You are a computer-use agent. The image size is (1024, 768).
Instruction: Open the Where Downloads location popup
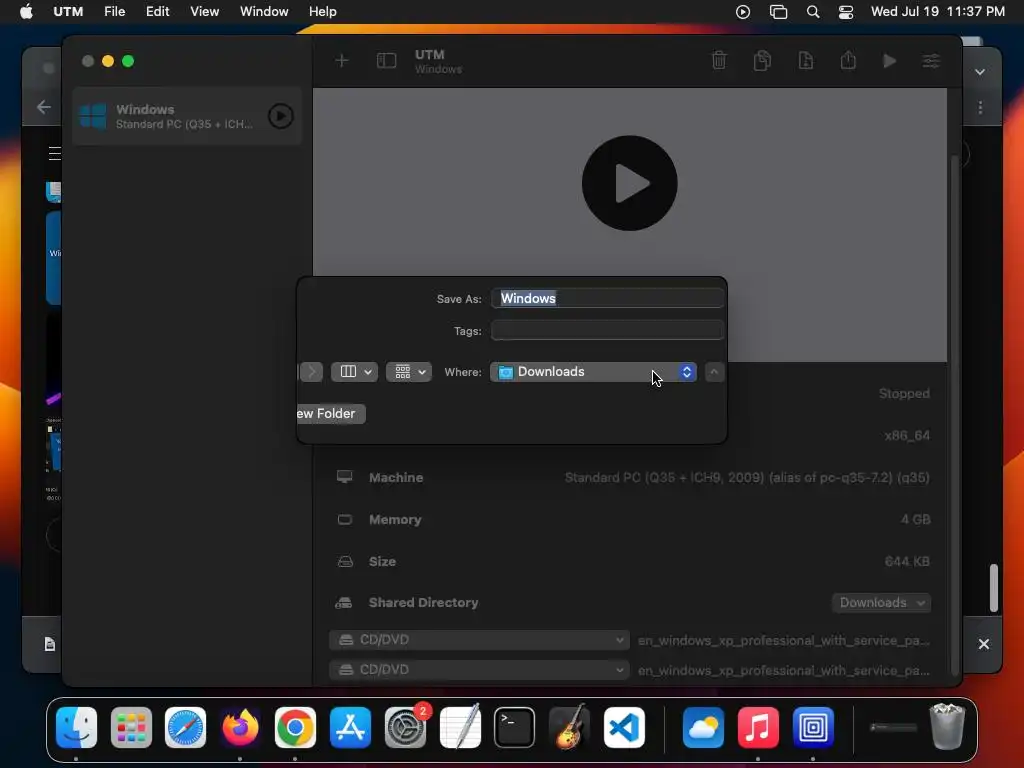coord(594,372)
